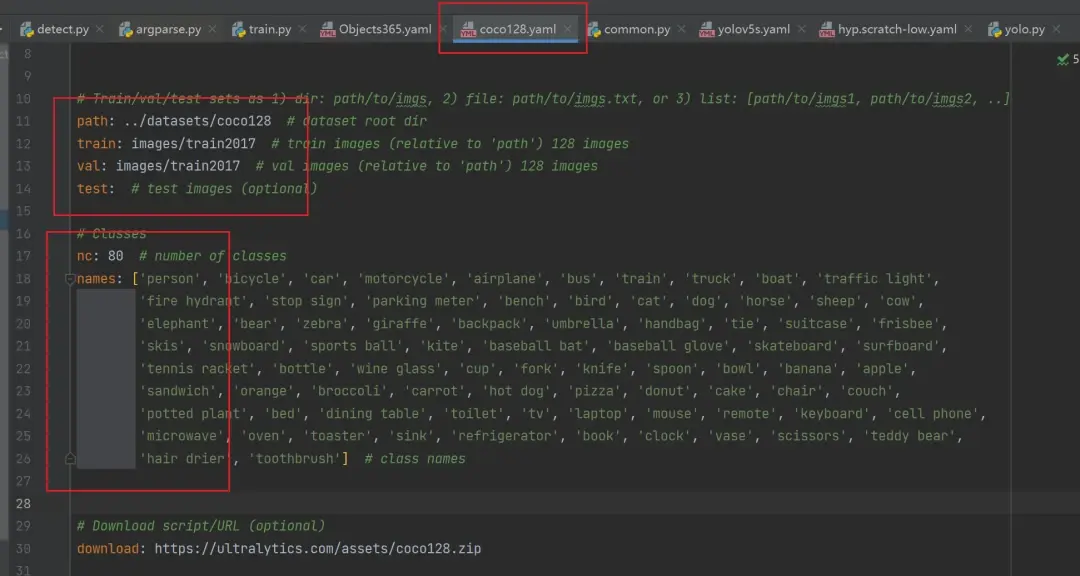This screenshot has width=1080, height=576.
Task: Click the '# Download script/URL (optional)' comment
Action: [x=200, y=526]
